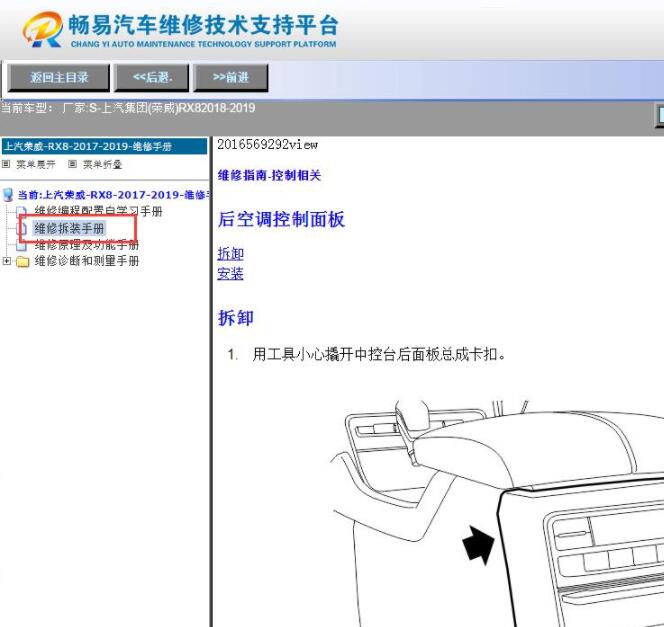Collapse the menu via 菜单折叠

tap(102, 164)
